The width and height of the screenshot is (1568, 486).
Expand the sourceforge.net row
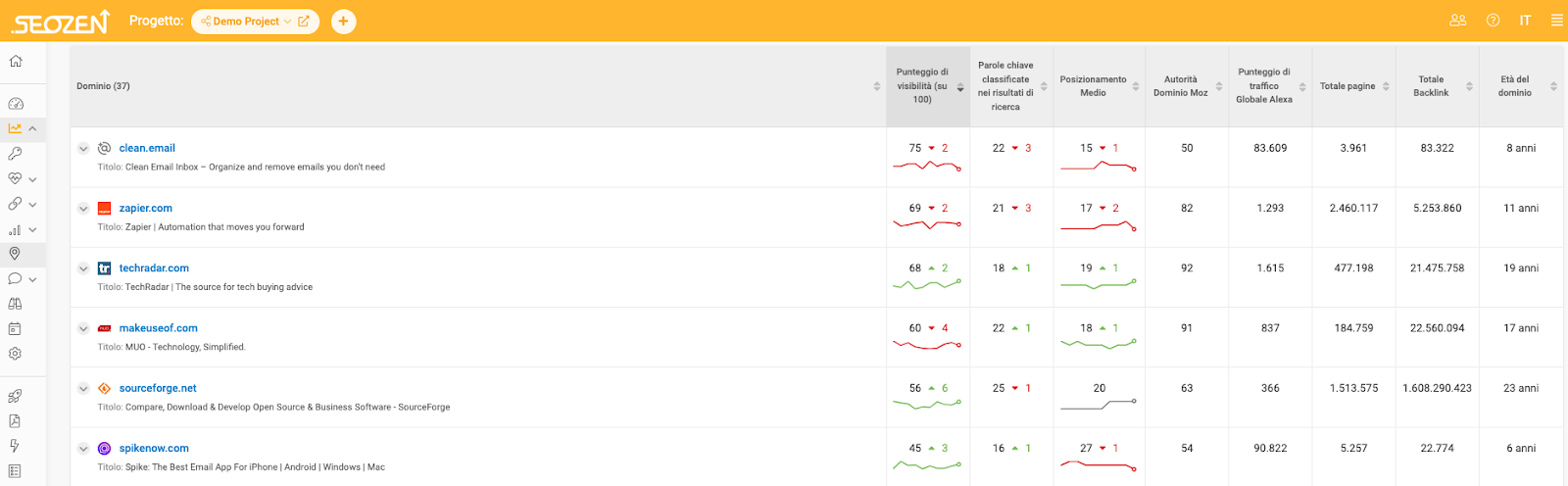point(83,389)
